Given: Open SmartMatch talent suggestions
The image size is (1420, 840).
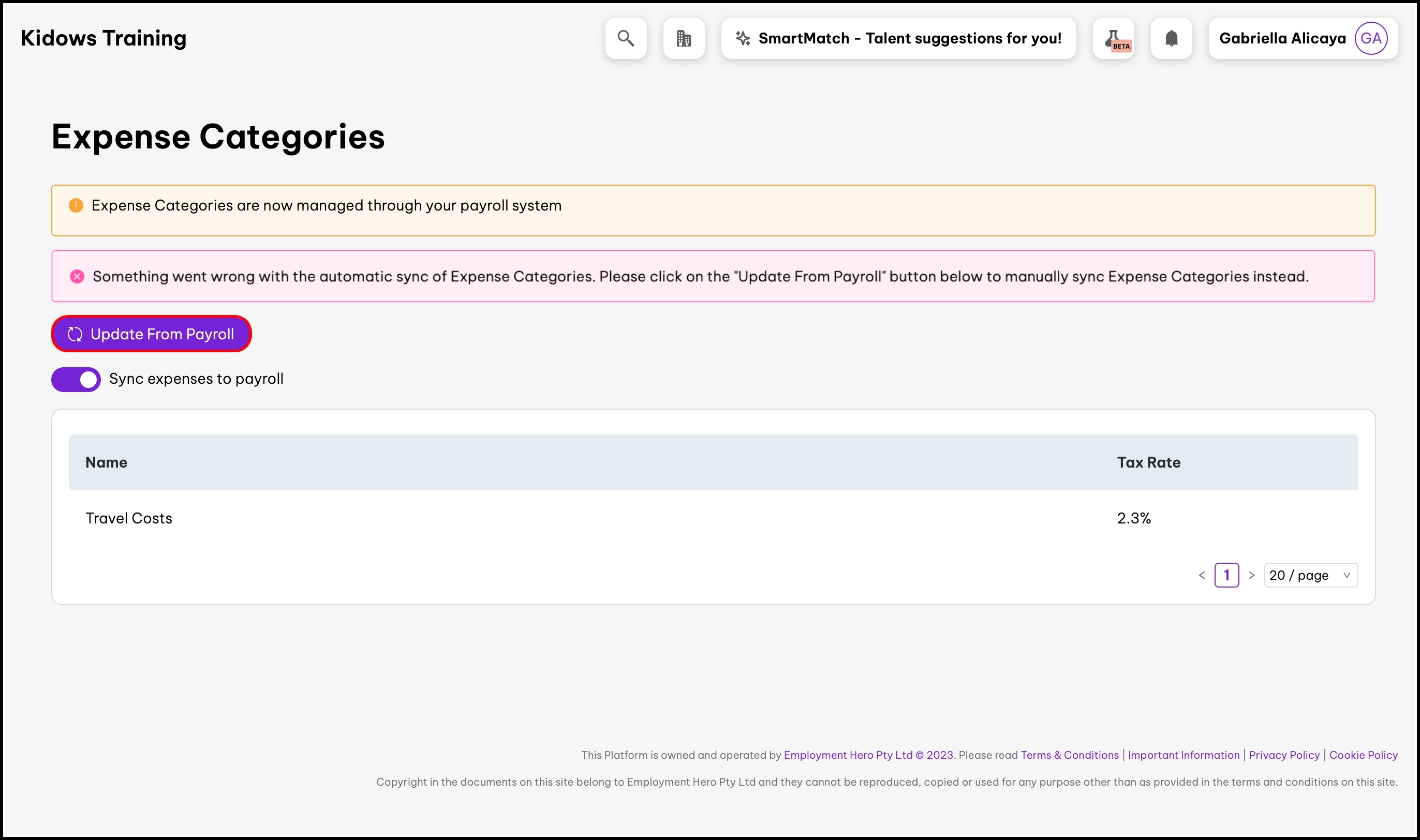Looking at the screenshot, I should pyautogui.click(x=909, y=38).
